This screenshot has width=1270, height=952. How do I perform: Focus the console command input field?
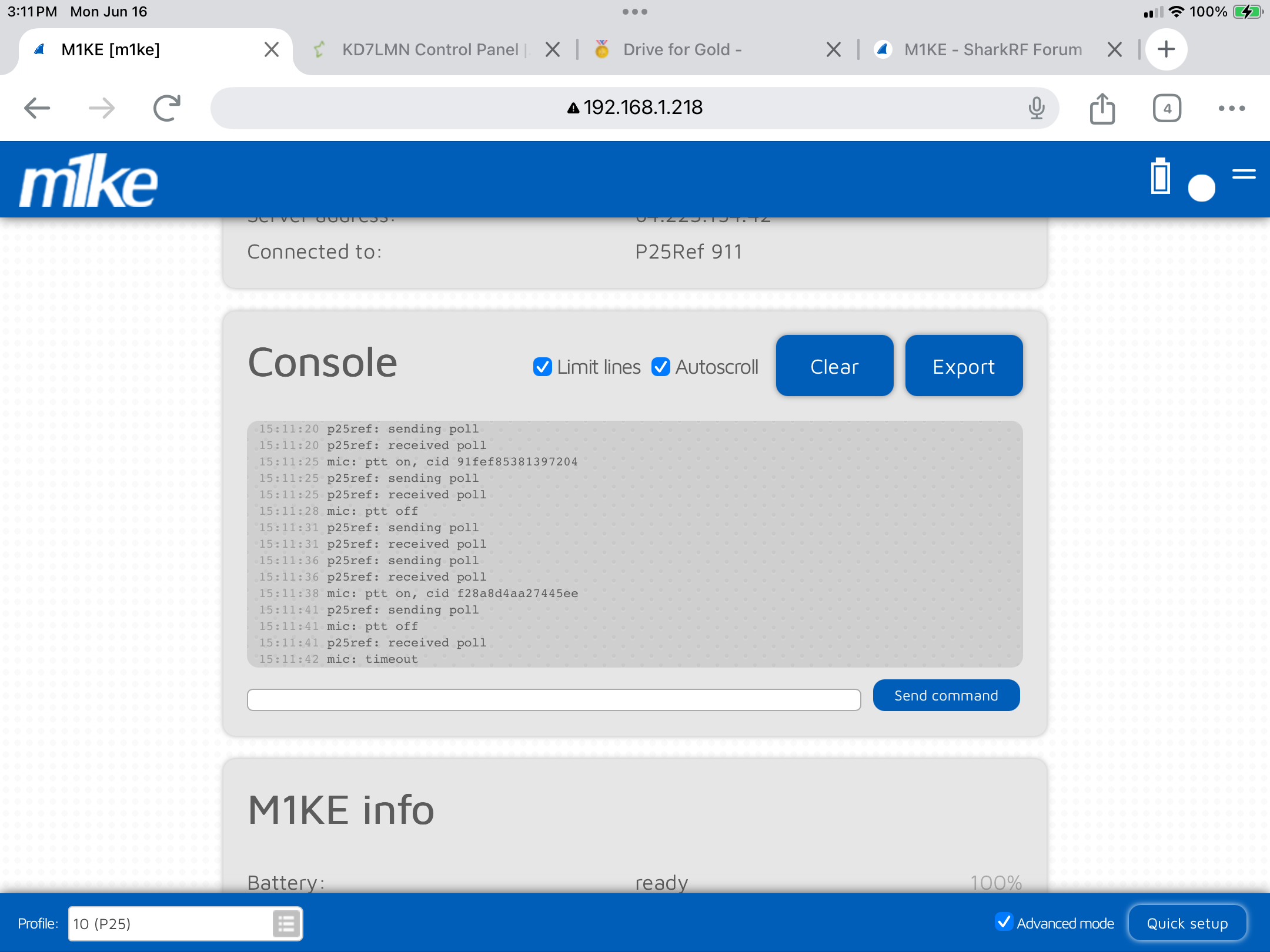(x=553, y=700)
